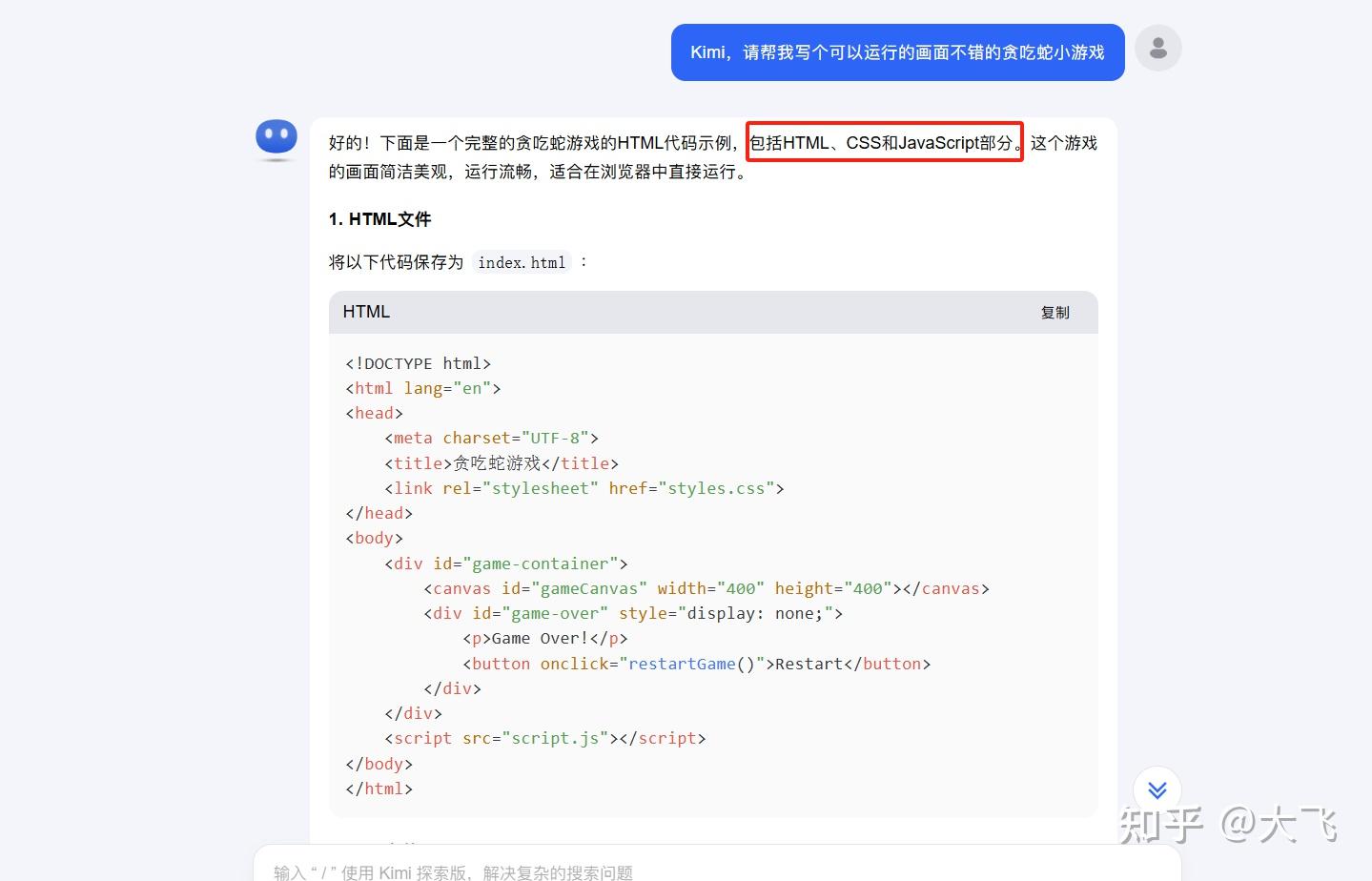
Task: Copy the HTML code block with 复制
Action: point(1055,313)
